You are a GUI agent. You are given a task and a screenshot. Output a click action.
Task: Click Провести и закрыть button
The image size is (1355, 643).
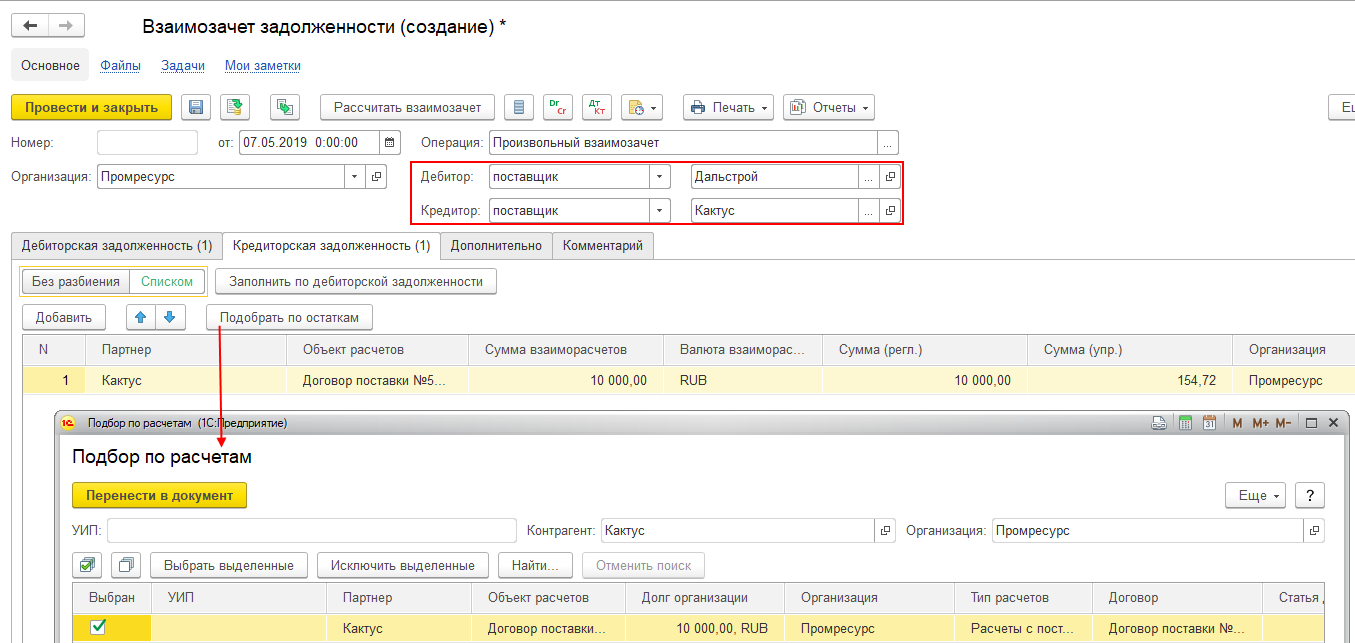coord(91,107)
